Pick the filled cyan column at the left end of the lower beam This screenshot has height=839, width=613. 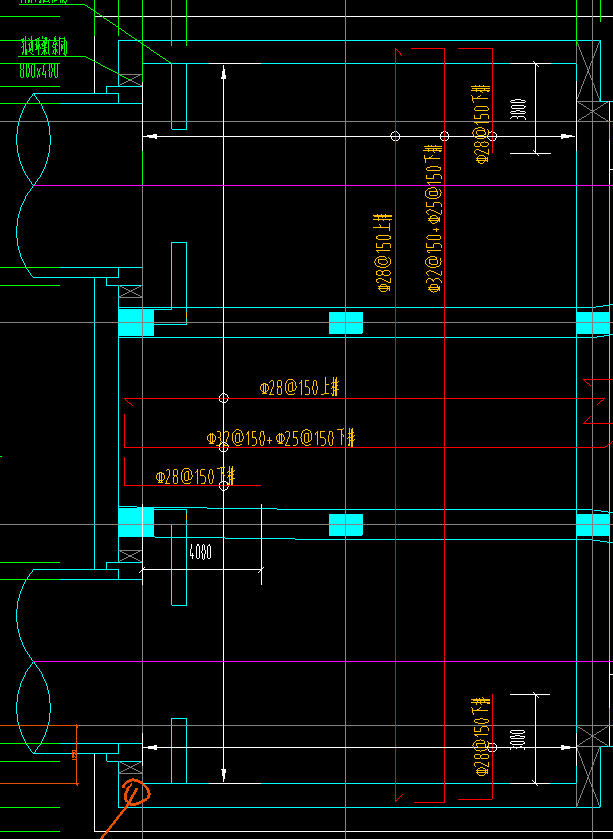tap(136, 522)
